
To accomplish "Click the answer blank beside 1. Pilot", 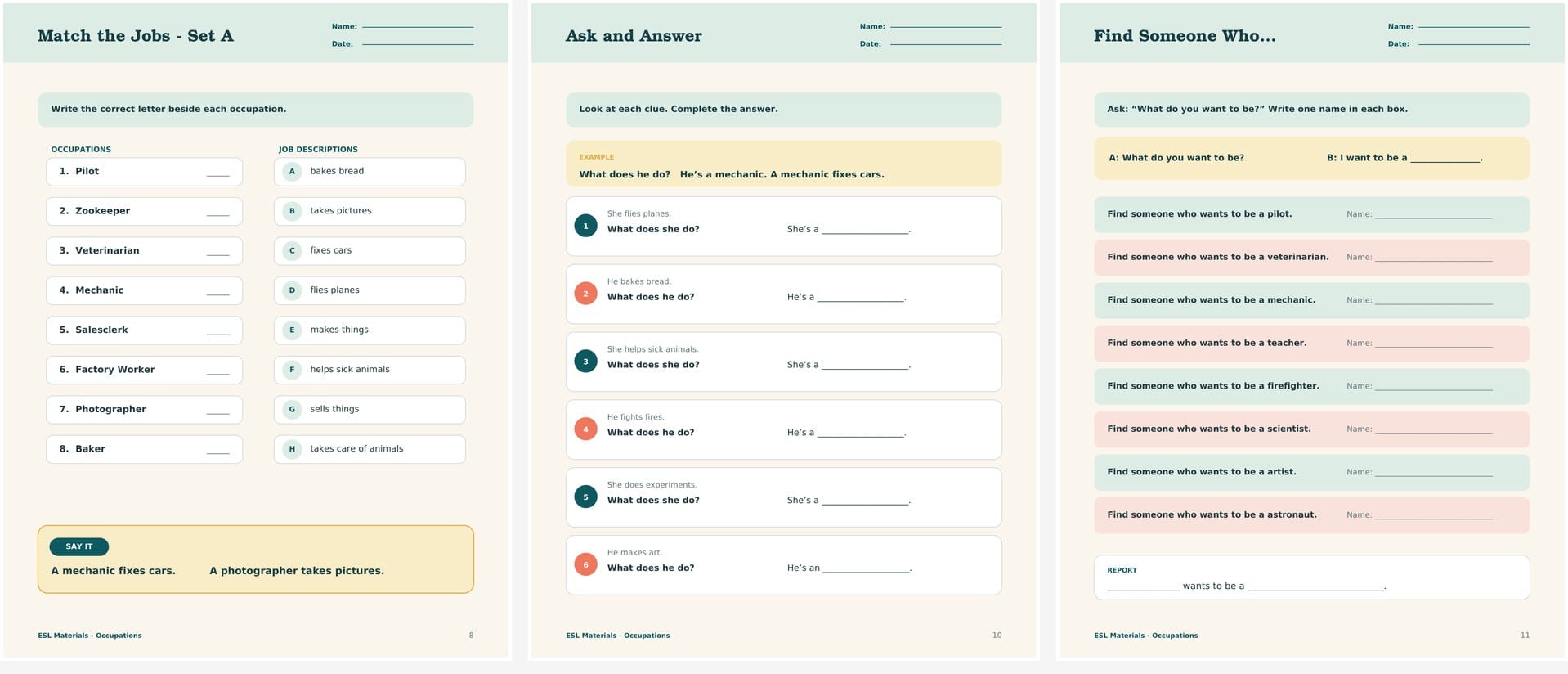I will point(217,174).
